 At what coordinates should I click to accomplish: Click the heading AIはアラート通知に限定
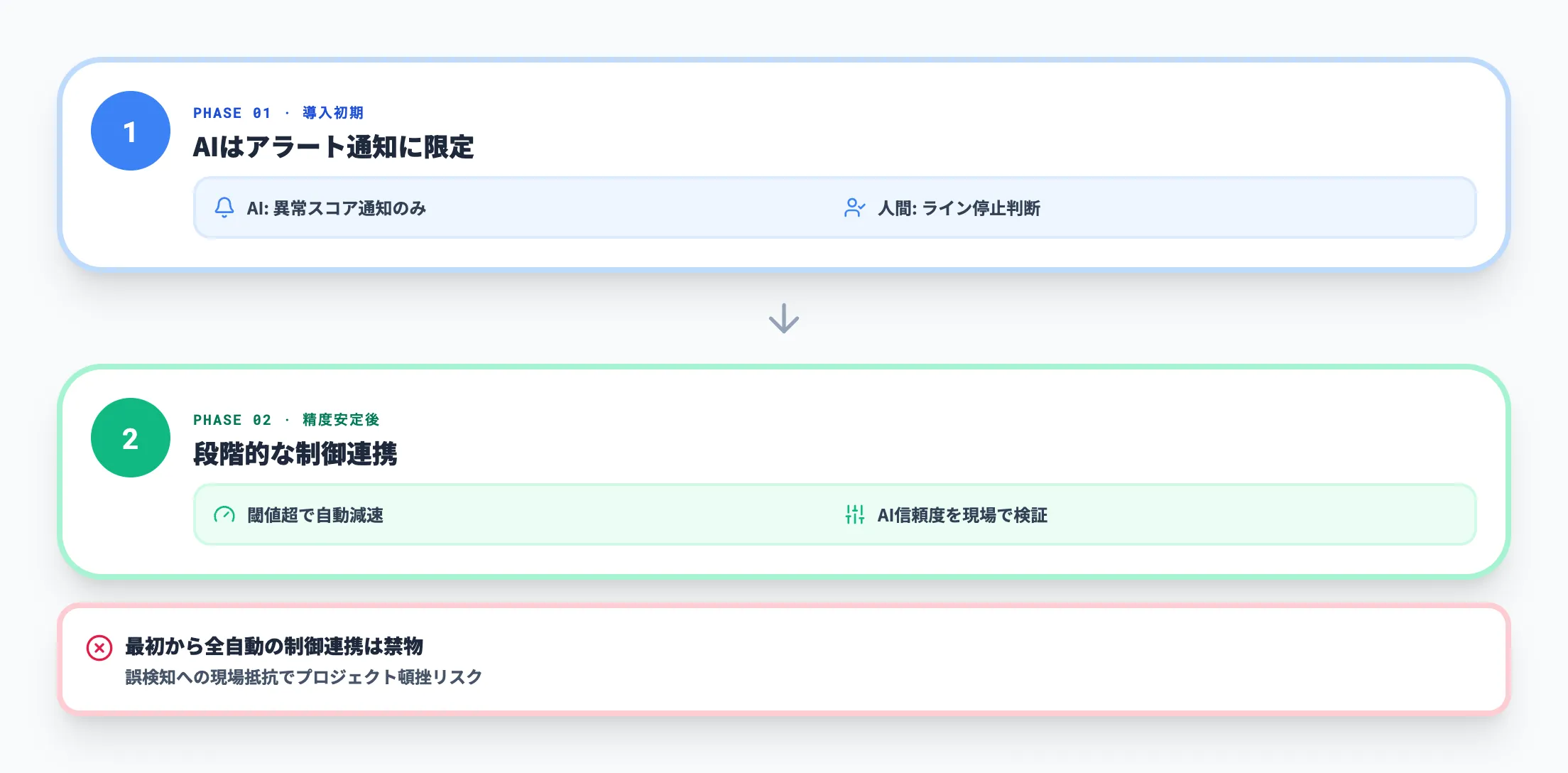(333, 147)
